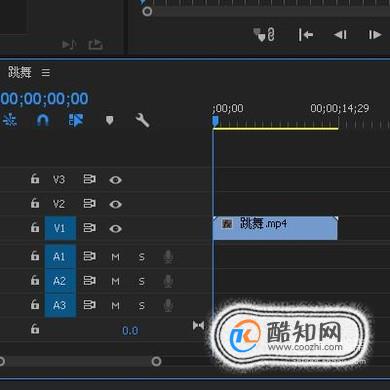Toggle lock on track A1
The width and height of the screenshot is (390, 390).
35,256
